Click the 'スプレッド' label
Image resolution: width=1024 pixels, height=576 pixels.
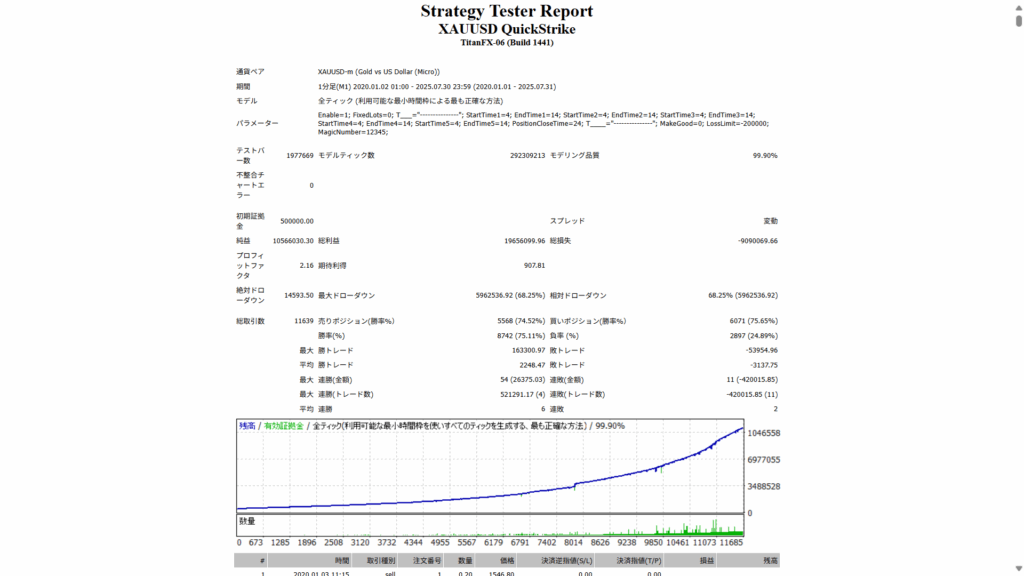click(567, 221)
